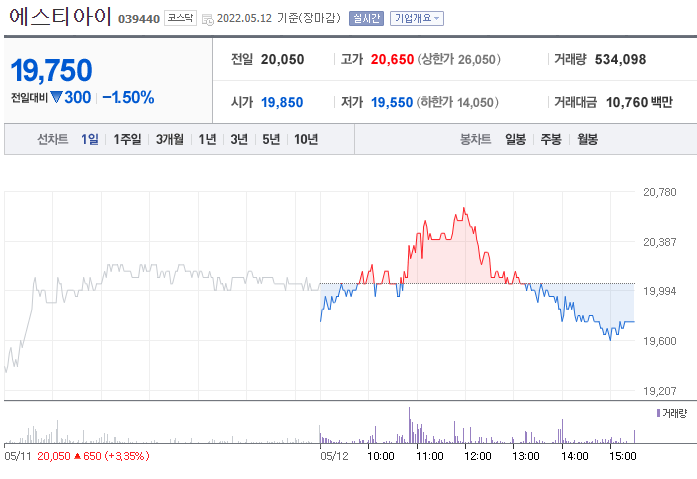Click the red peak of the price chart
Screen dimensions: 697x479
click(x=464, y=208)
